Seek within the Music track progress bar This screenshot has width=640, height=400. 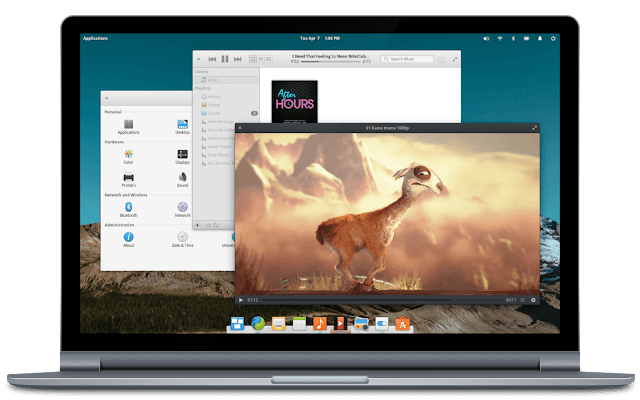coord(331,62)
